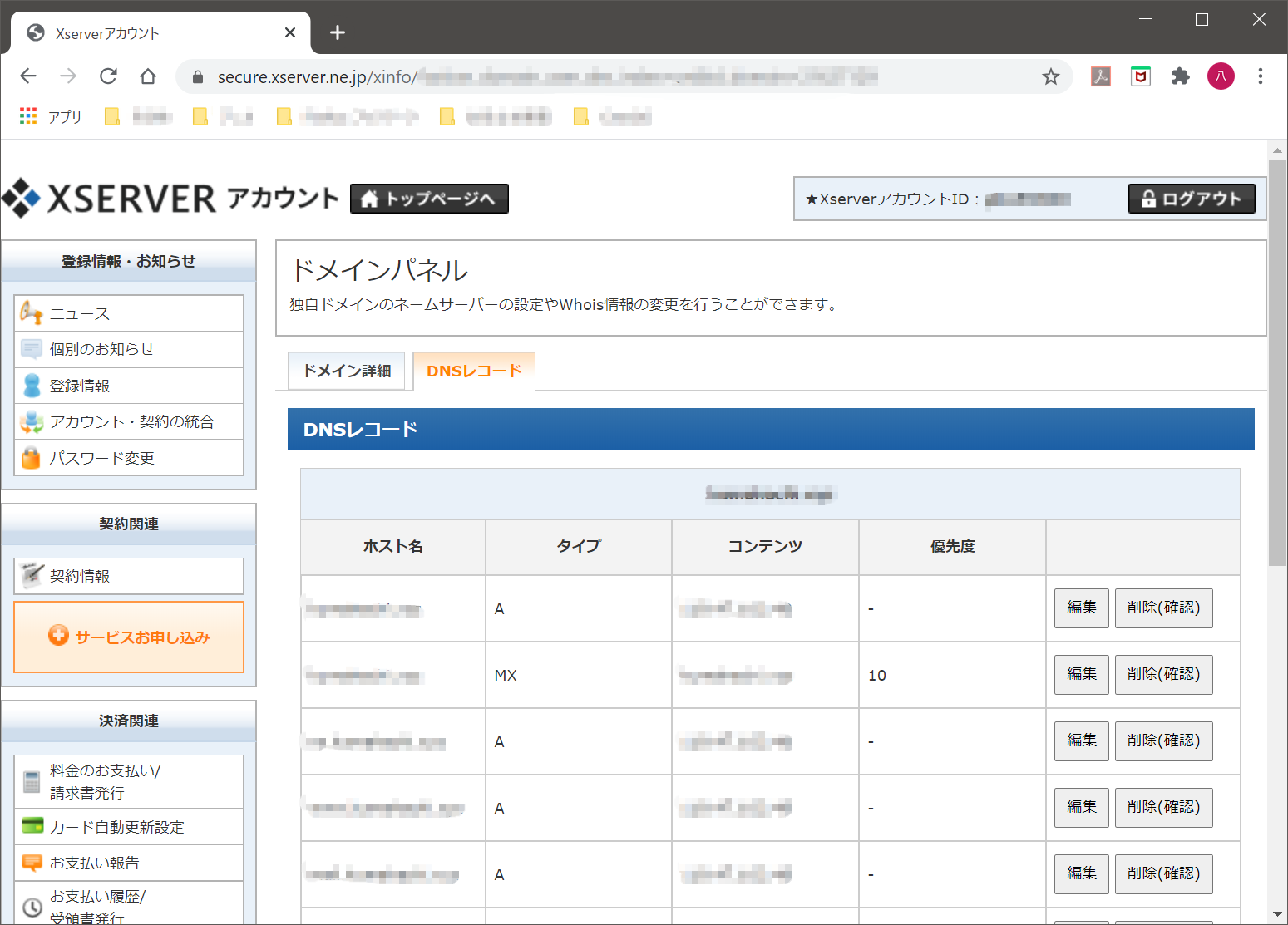Click 編集 for the MX record
Viewport: 1288px width, 925px height.
coord(1082,674)
